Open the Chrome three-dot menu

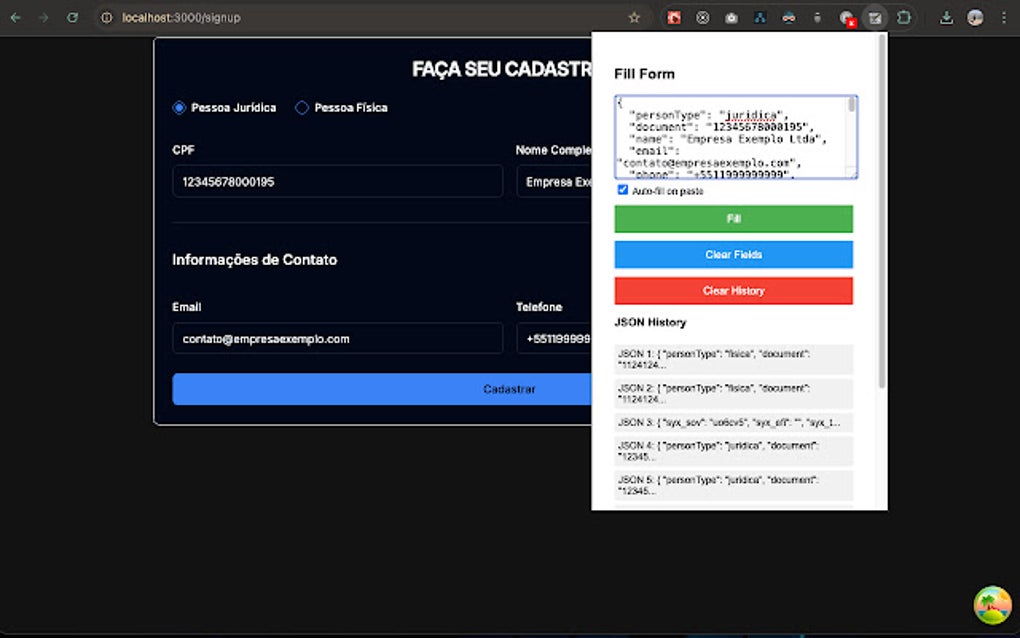[x=1003, y=17]
